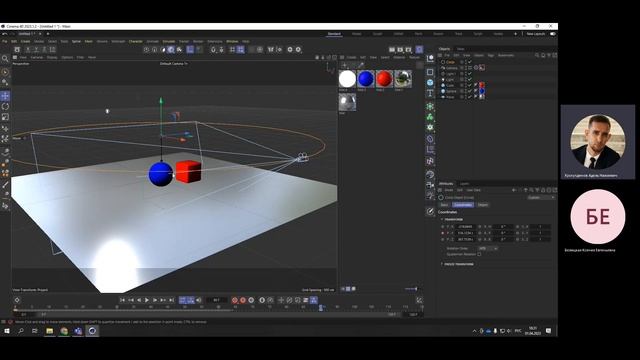Click the Windows Start button

[x=7, y=331]
